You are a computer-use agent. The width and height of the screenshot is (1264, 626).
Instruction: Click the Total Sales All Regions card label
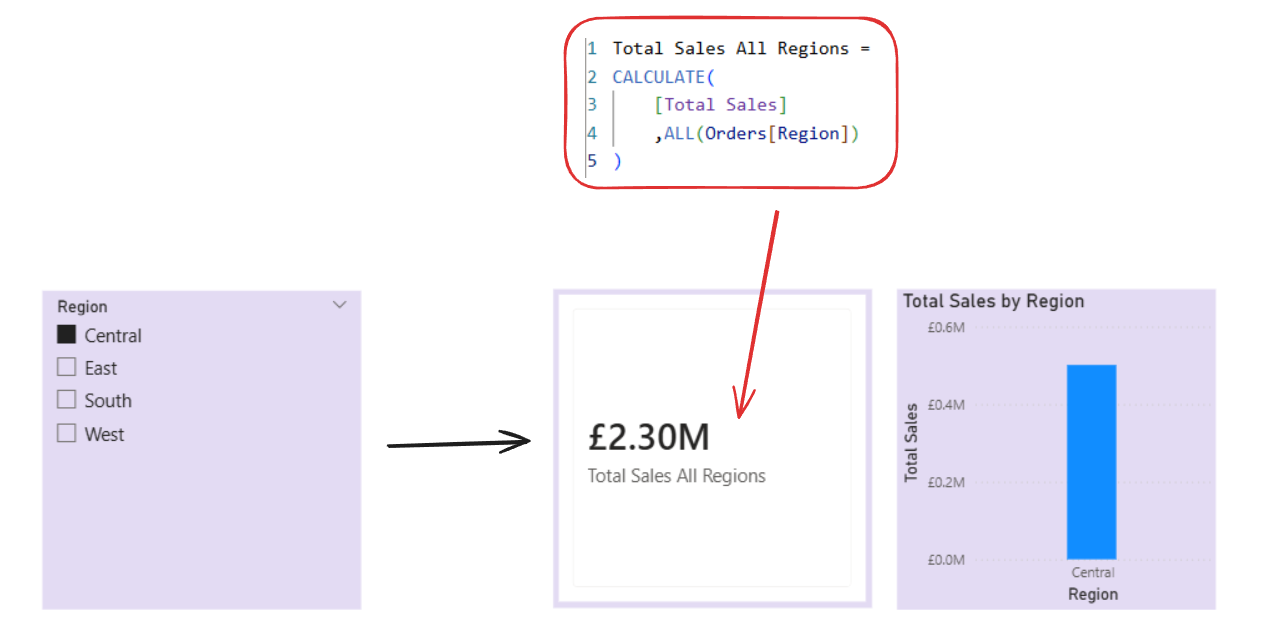point(676,476)
